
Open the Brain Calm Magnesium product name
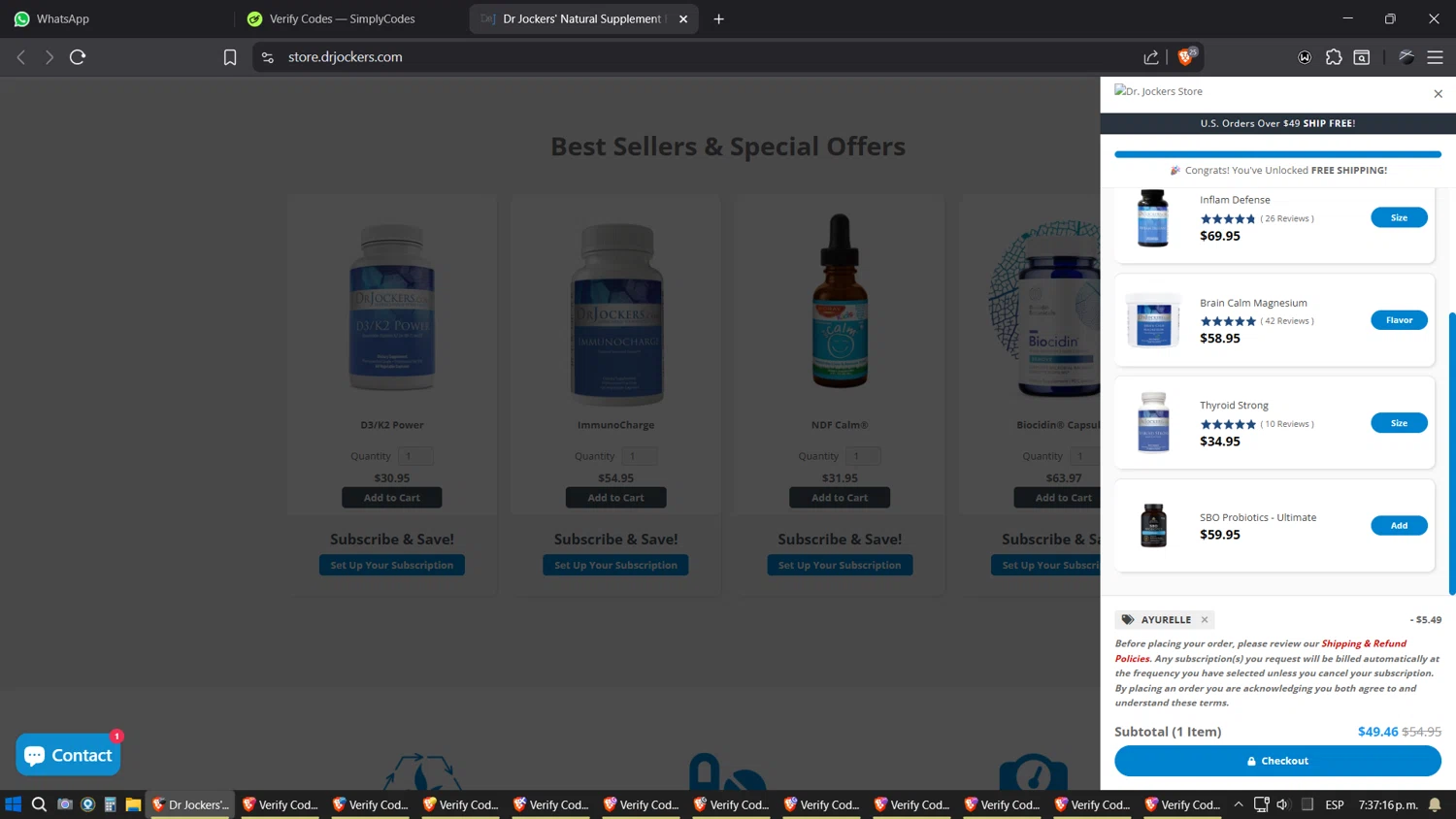tap(1253, 303)
